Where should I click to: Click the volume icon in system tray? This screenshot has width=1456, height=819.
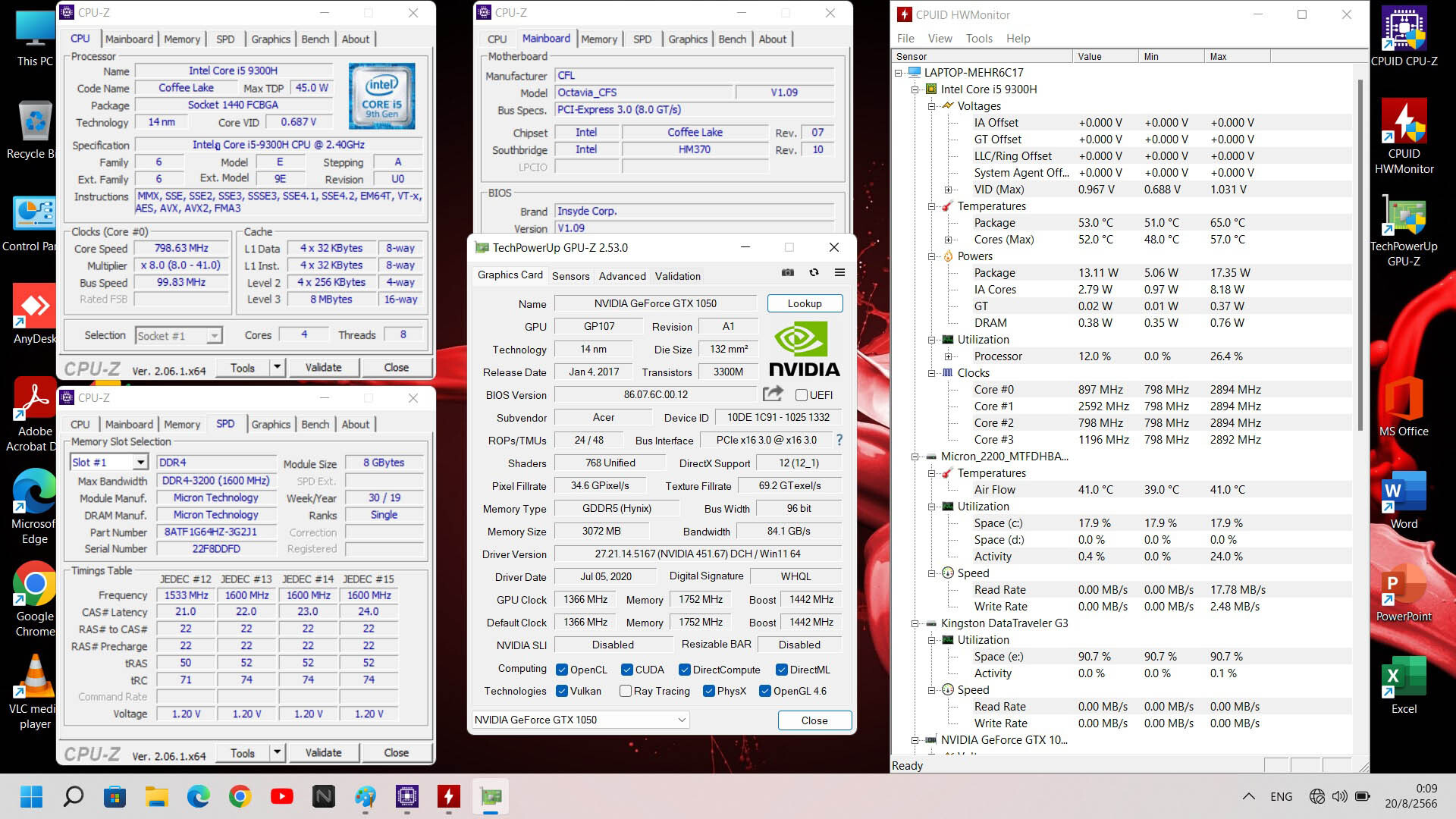pos(1340,796)
